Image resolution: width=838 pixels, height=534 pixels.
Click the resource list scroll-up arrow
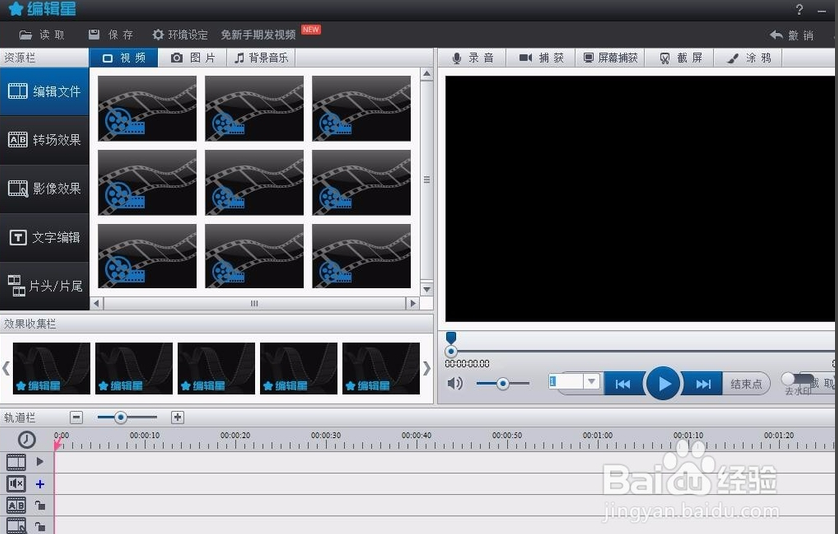(426, 74)
